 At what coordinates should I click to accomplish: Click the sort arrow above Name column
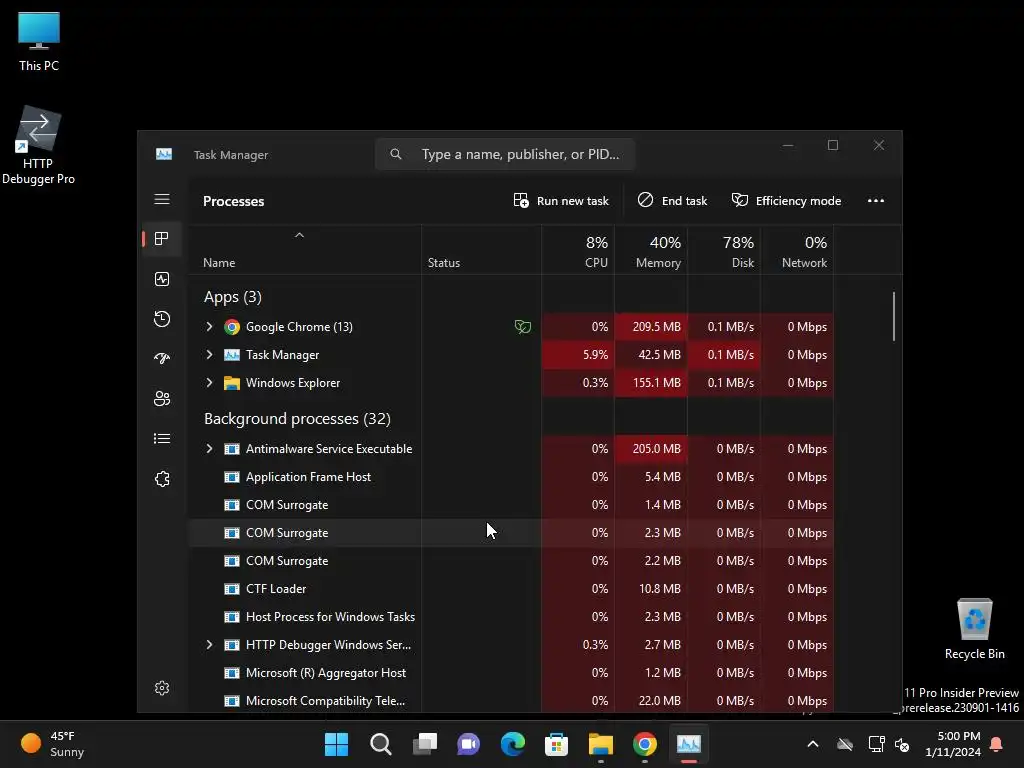click(x=299, y=235)
